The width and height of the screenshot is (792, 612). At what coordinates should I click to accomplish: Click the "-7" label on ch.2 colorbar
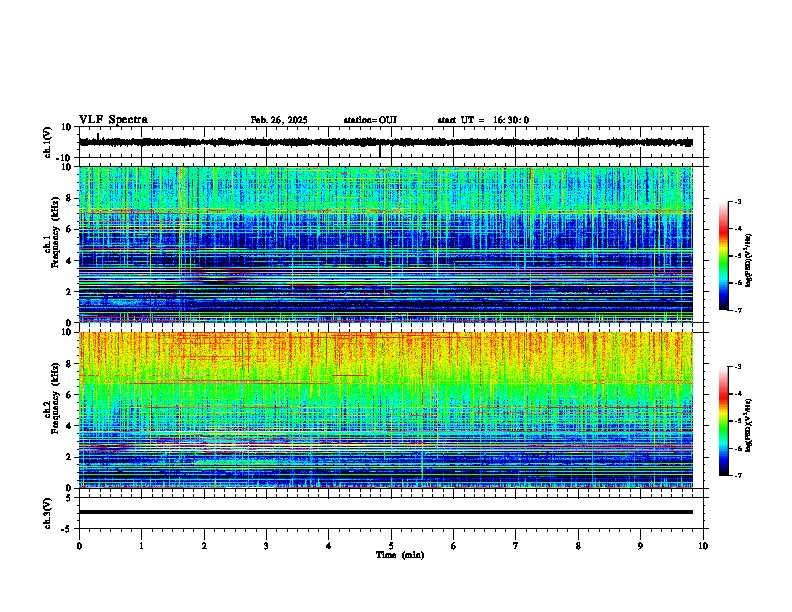click(x=738, y=475)
